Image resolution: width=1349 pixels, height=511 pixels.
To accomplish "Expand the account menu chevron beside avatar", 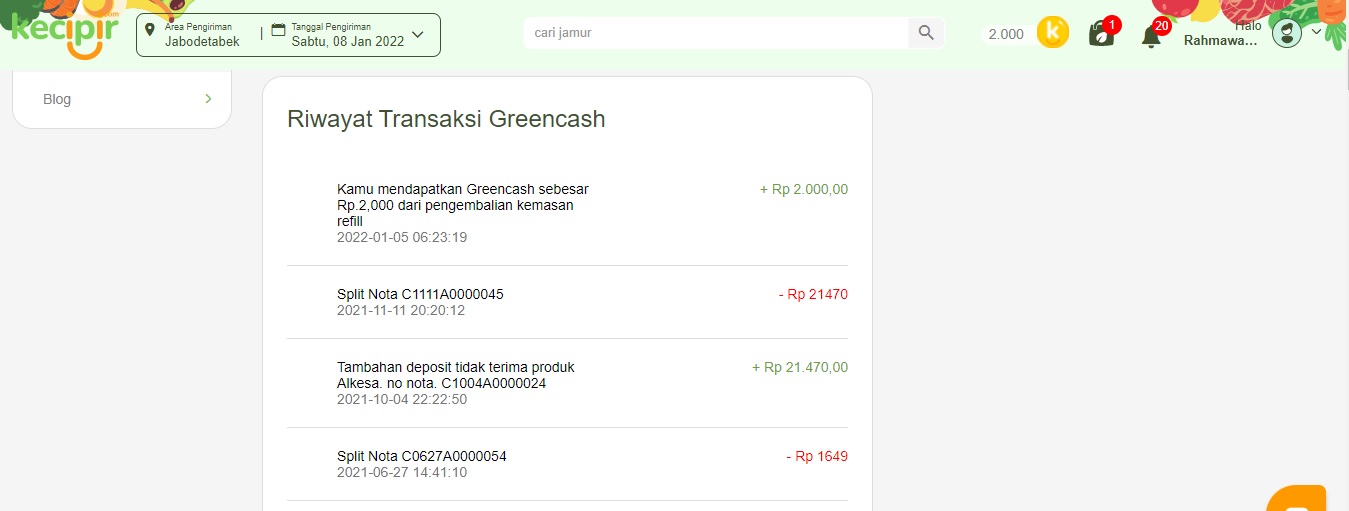I will click(x=1316, y=31).
